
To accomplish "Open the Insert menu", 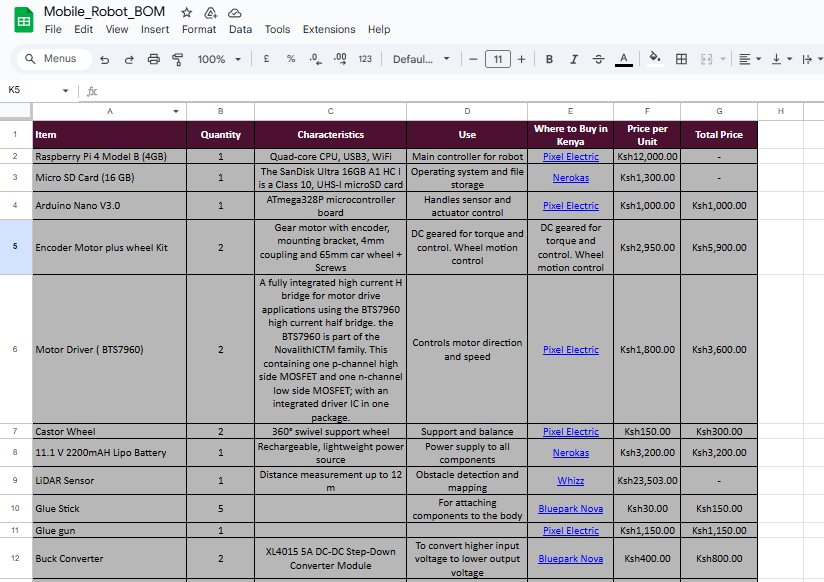I will 155,29.
